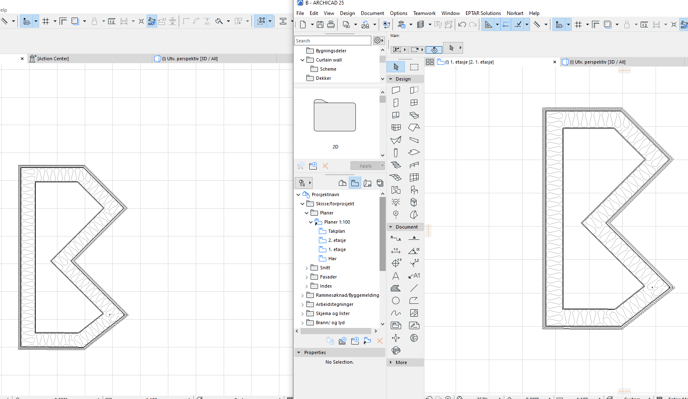The image size is (688, 399).
Task: Toggle the suspend groups button in left window
Action: point(151,21)
